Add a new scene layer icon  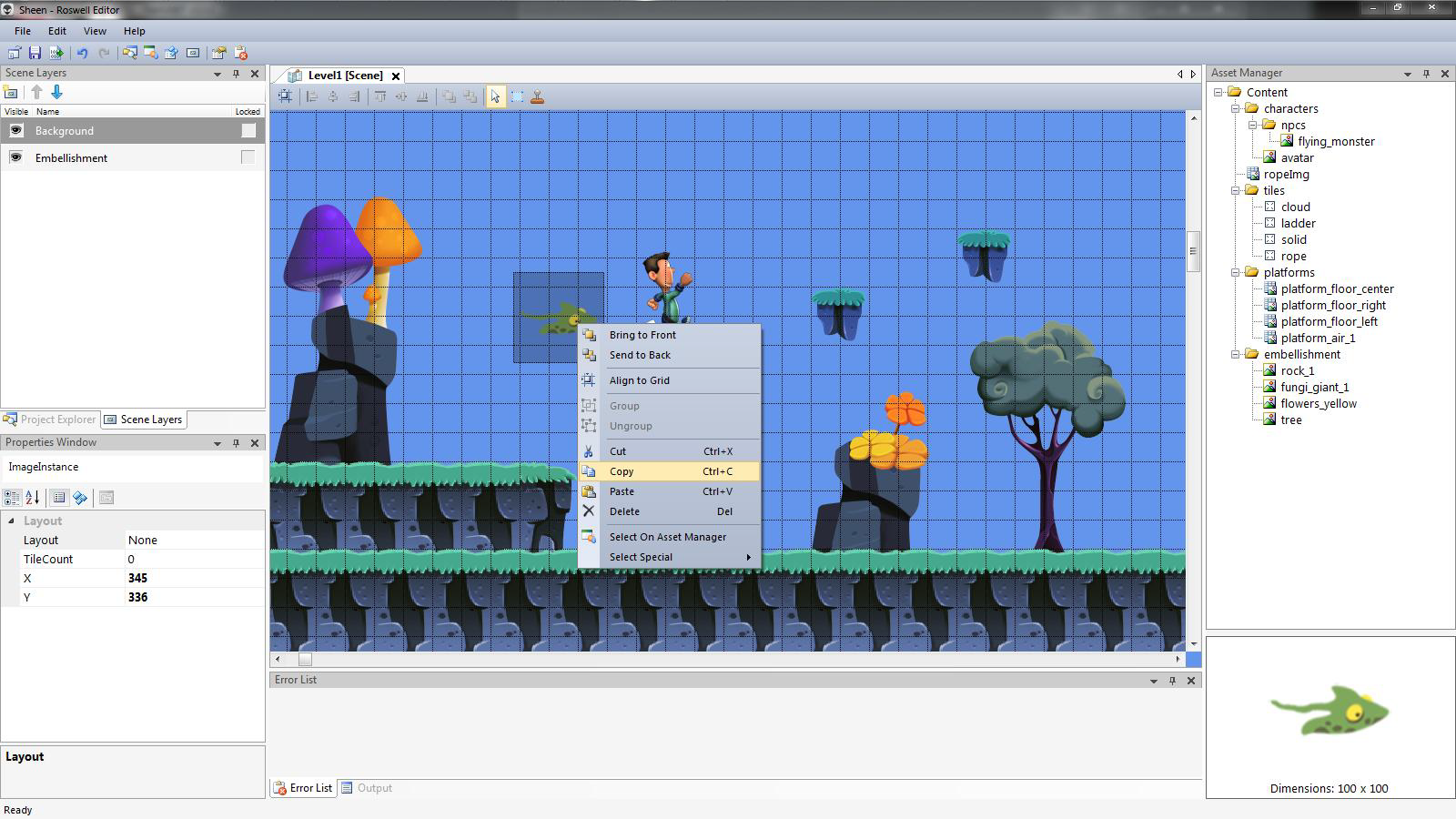(x=11, y=92)
